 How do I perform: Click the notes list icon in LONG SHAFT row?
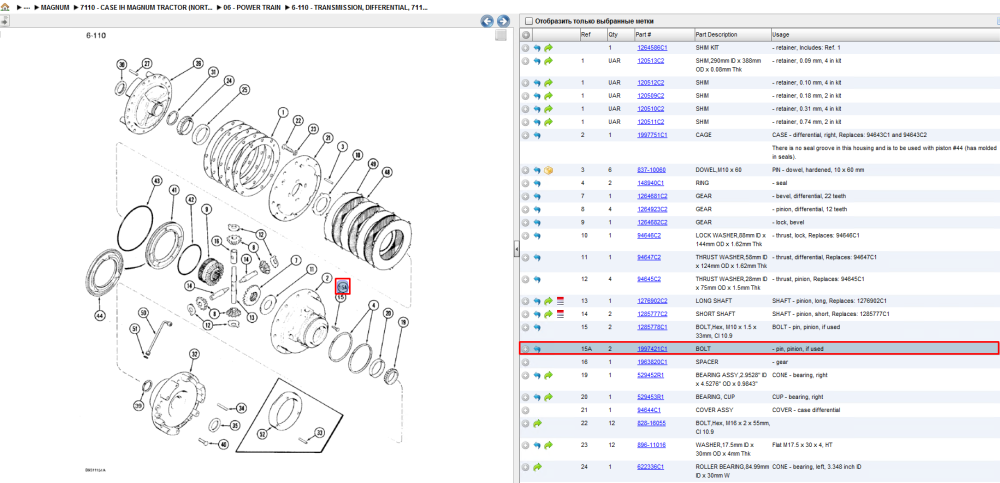[x=561, y=301]
